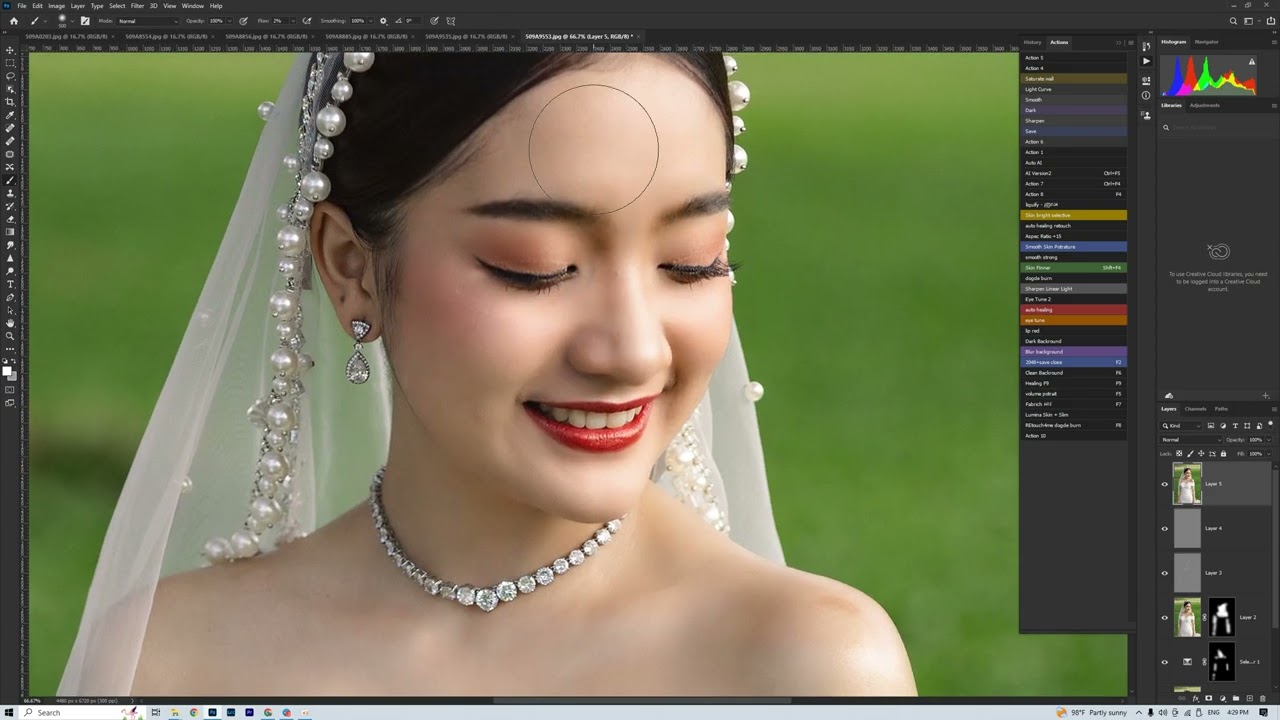The image size is (1280, 720).
Task: Hide Layer 2 visibility eye
Action: click(1164, 617)
